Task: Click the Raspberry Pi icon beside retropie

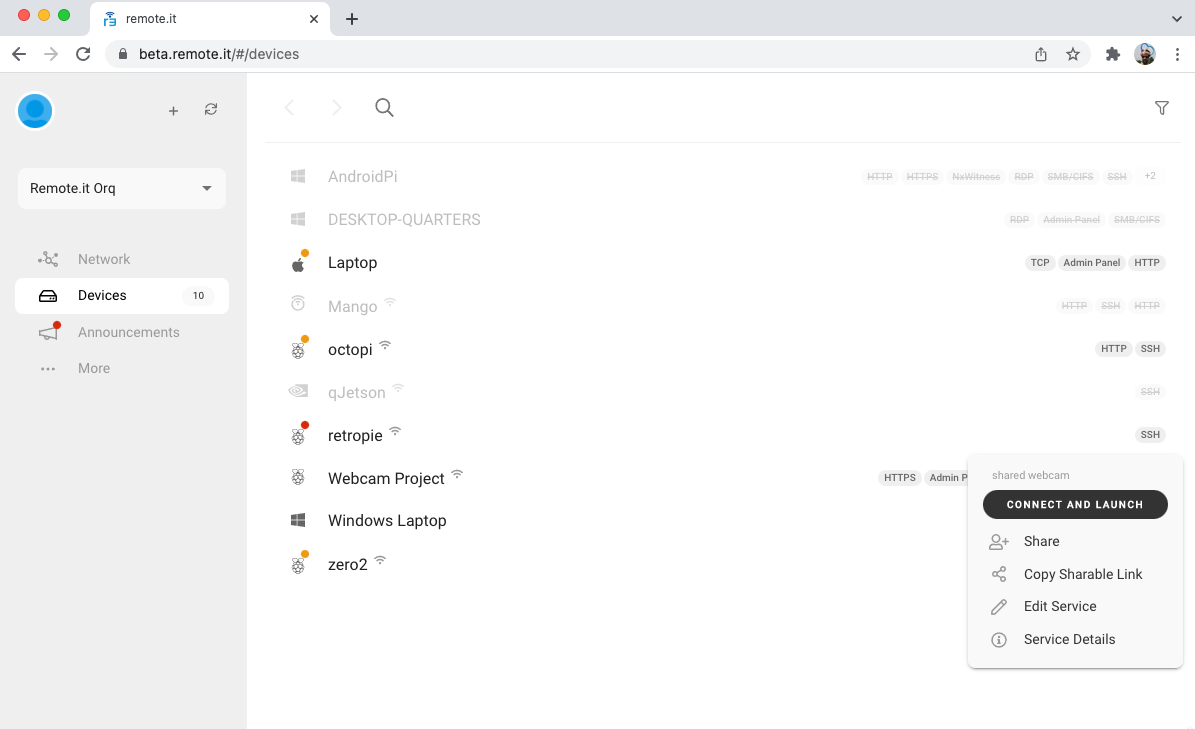Action: click(x=298, y=436)
